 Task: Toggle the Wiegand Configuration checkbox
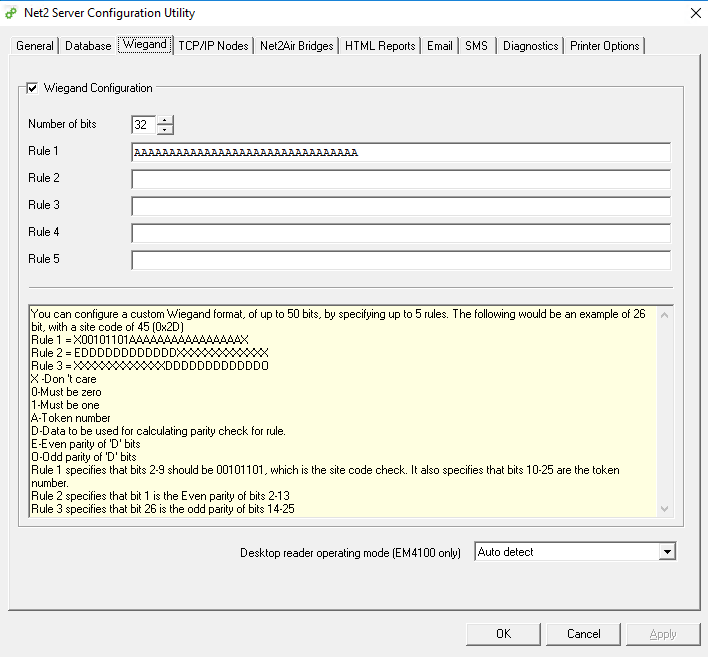(x=32, y=88)
